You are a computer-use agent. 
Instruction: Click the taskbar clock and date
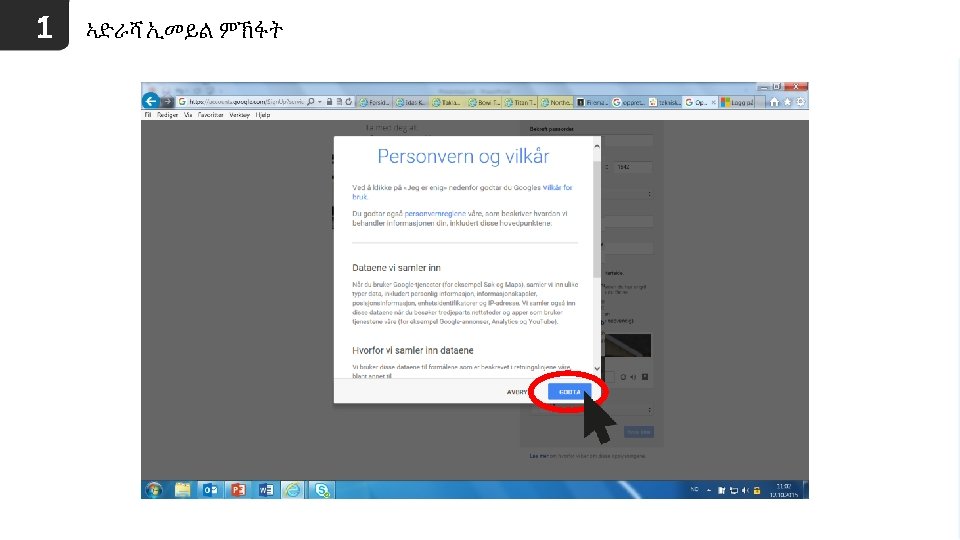pyautogui.click(x=784, y=490)
